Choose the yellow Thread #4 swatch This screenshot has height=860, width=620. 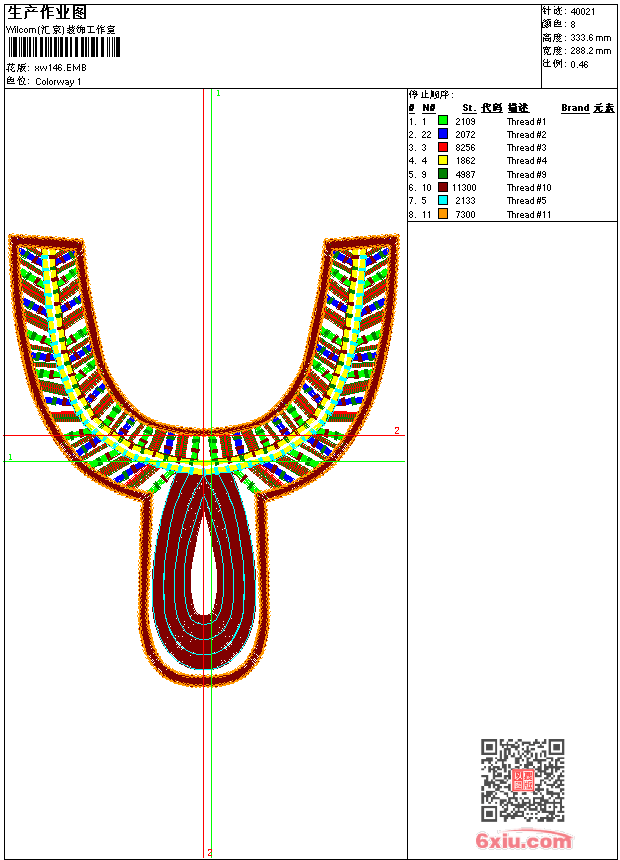click(443, 161)
